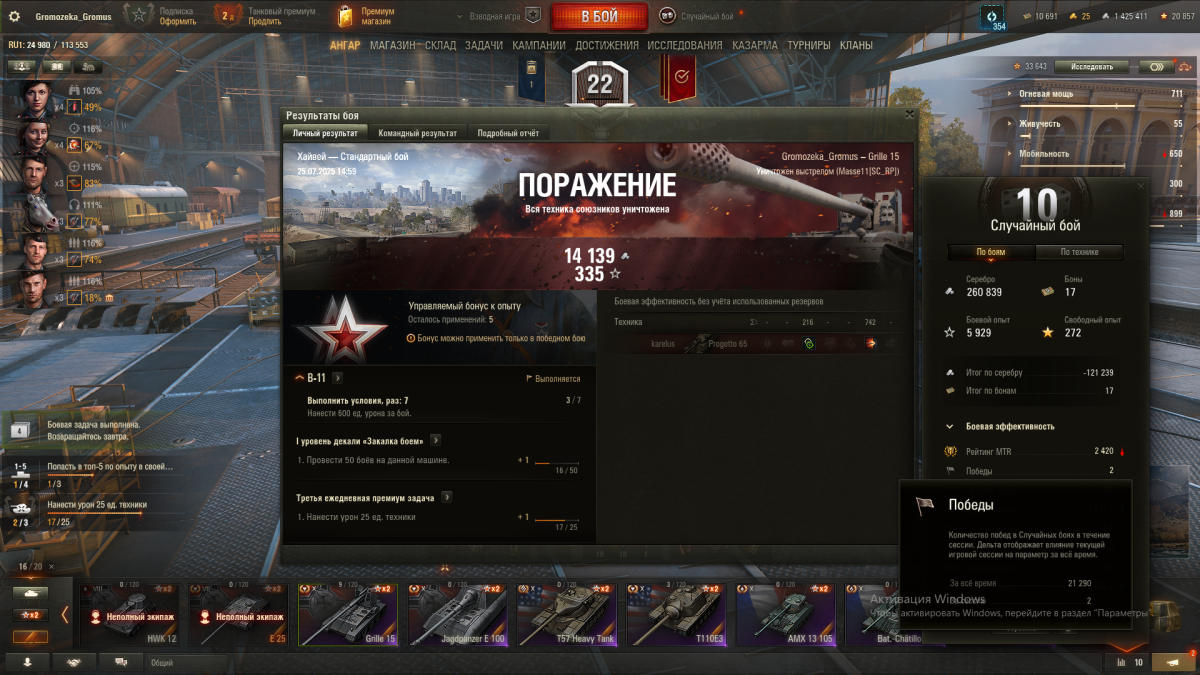Click the platoon shield icon
This screenshot has height=675, width=1200.
click(x=533, y=16)
